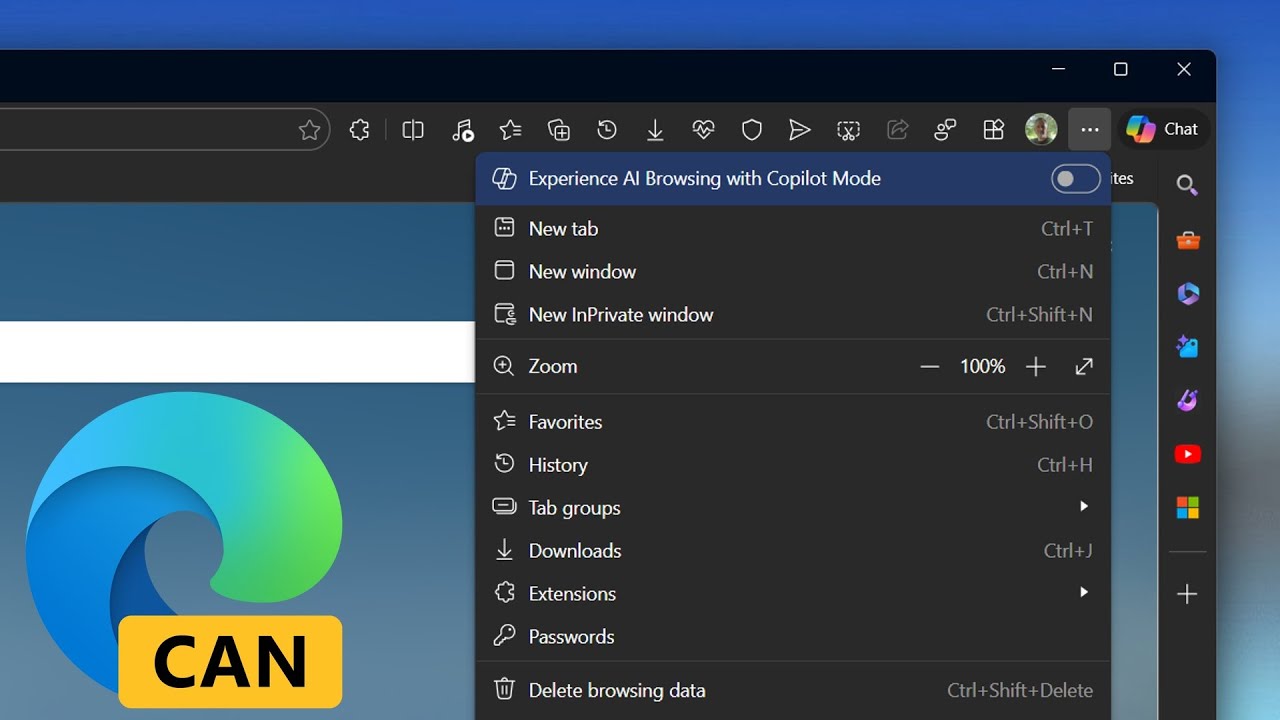Toggle the Copilot Mode switch
1280x720 pixels.
[x=1076, y=179]
